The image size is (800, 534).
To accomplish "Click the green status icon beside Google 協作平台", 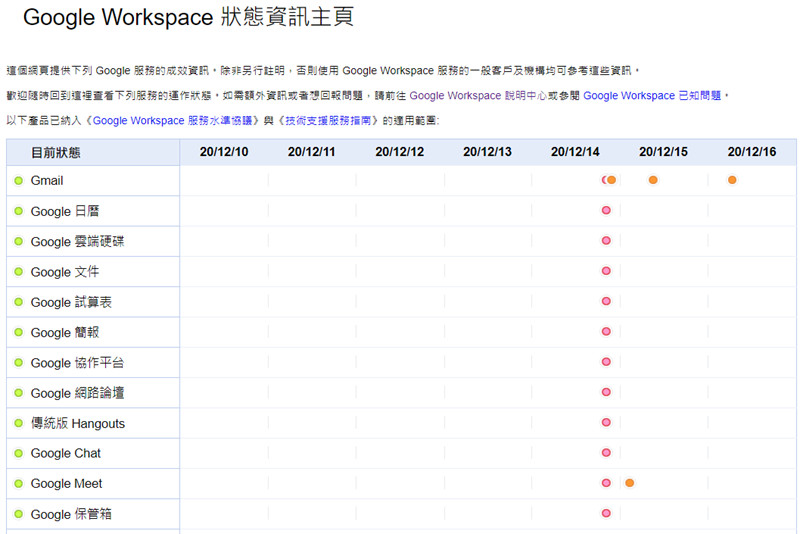I will pos(19,363).
